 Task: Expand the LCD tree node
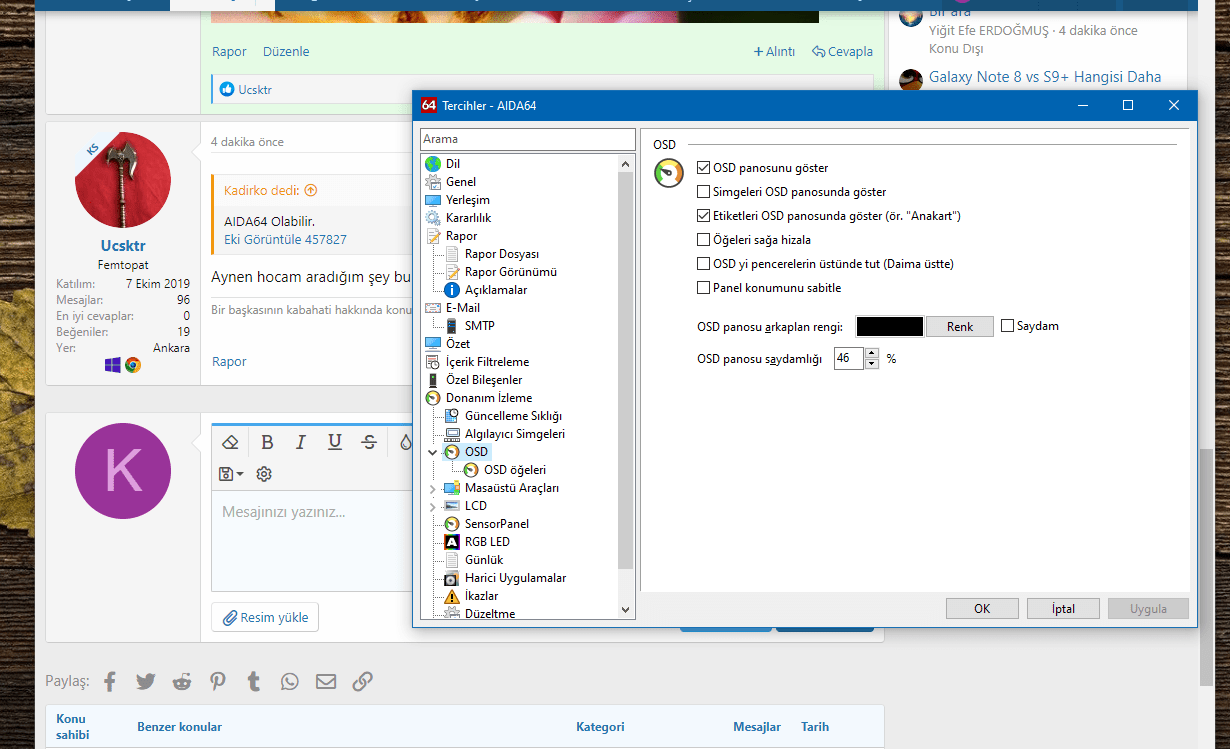pyautogui.click(x=432, y=506)
